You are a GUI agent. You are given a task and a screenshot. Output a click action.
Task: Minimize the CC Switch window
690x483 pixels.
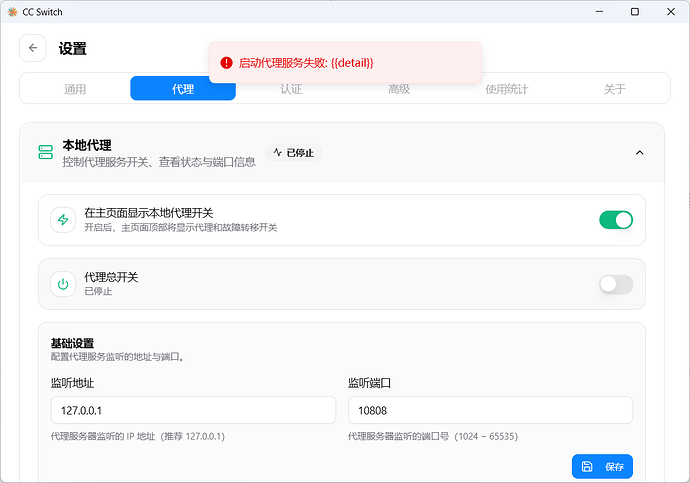pos(599,11)
